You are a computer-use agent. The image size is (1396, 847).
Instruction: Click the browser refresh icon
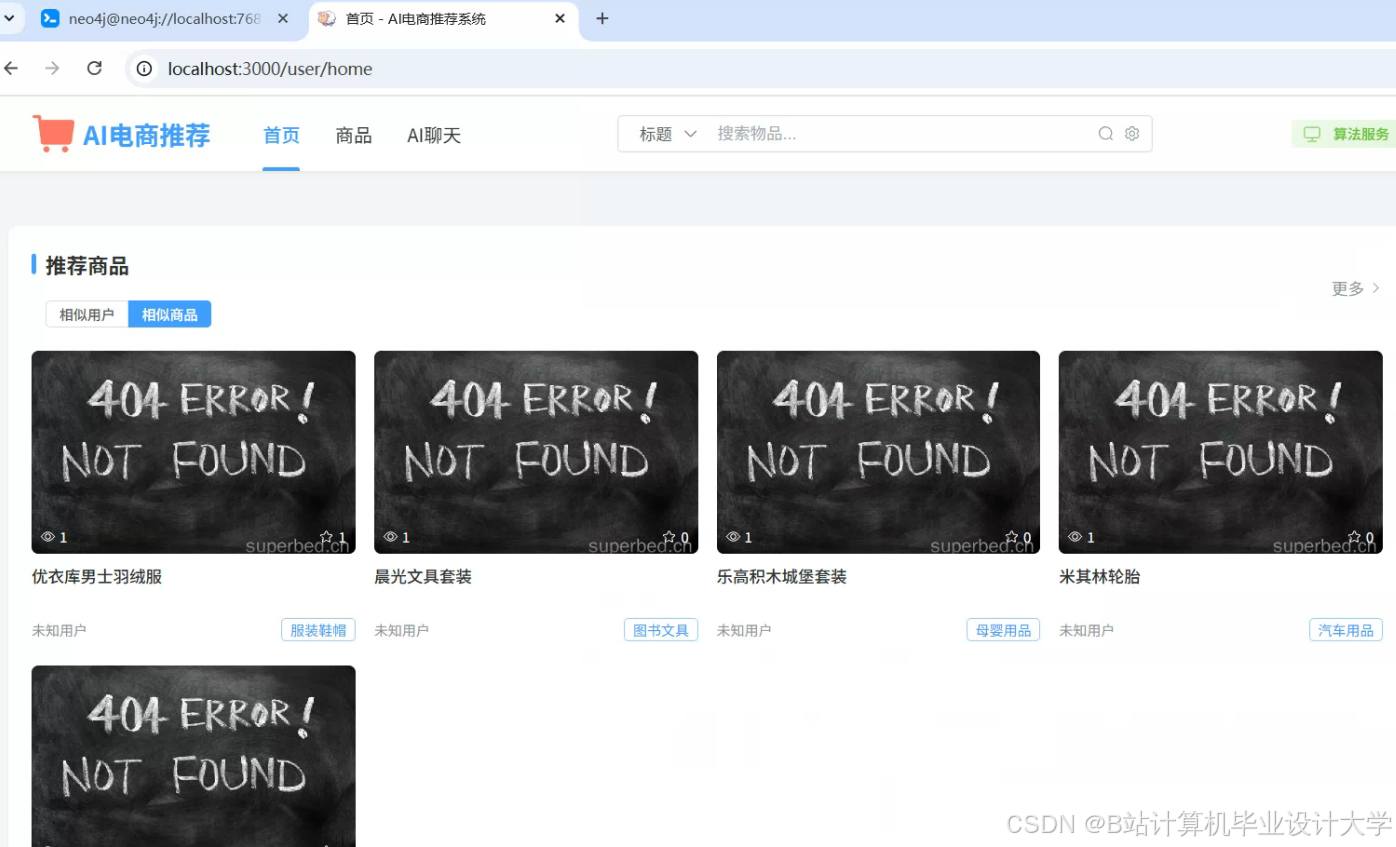click(94, 68)
